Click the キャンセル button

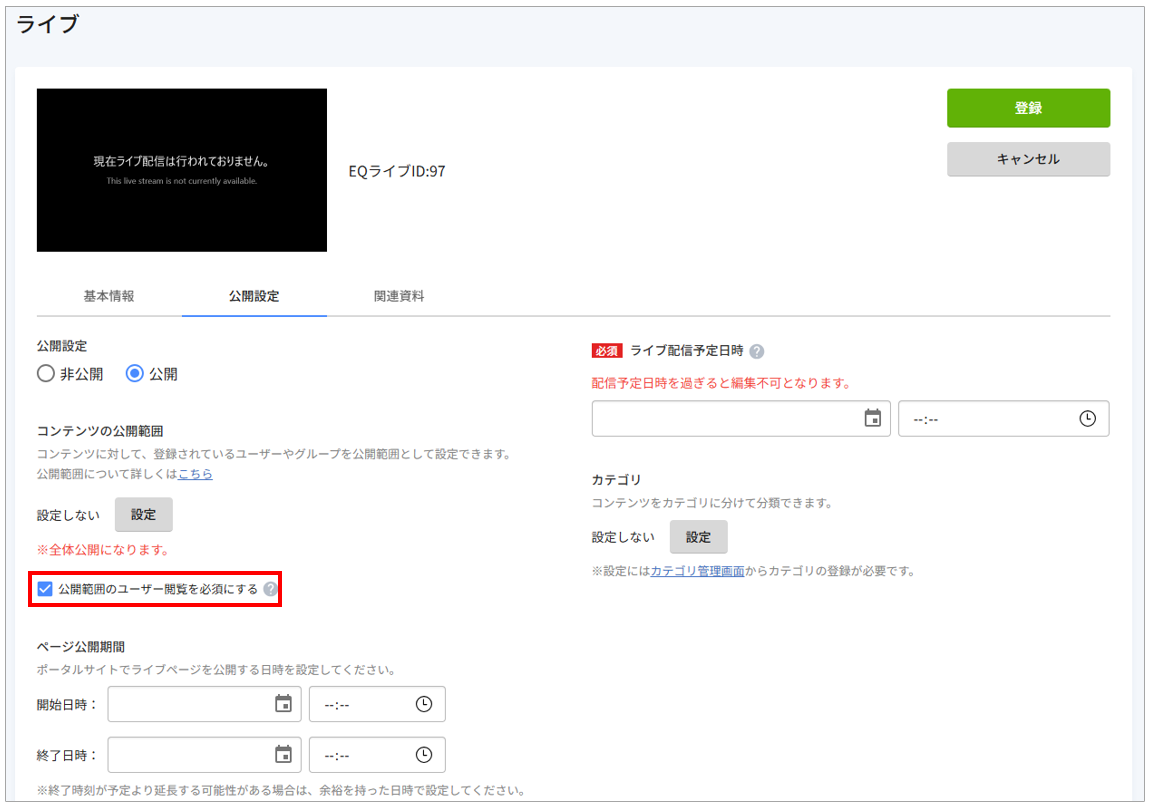coord(1028,159)
